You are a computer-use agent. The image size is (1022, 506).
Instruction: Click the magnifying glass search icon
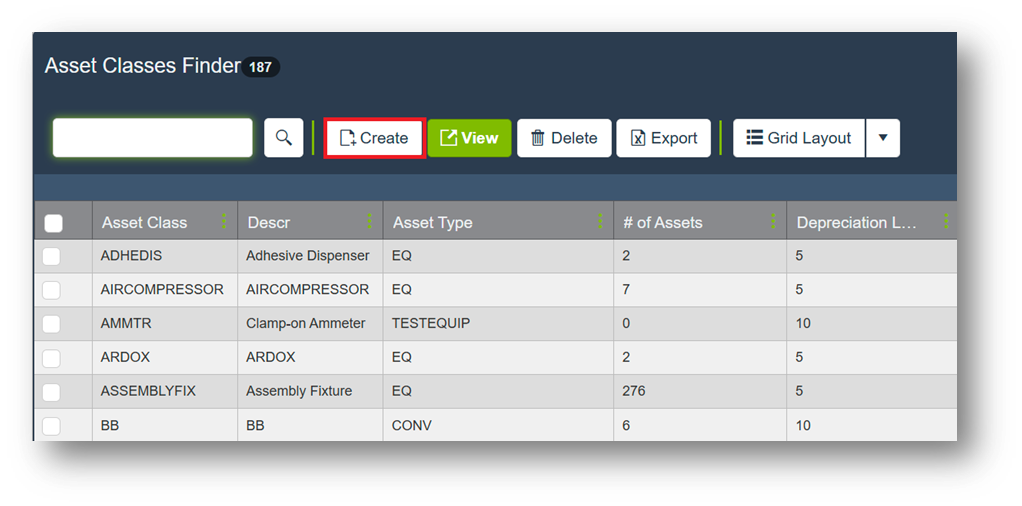(283, 138)
